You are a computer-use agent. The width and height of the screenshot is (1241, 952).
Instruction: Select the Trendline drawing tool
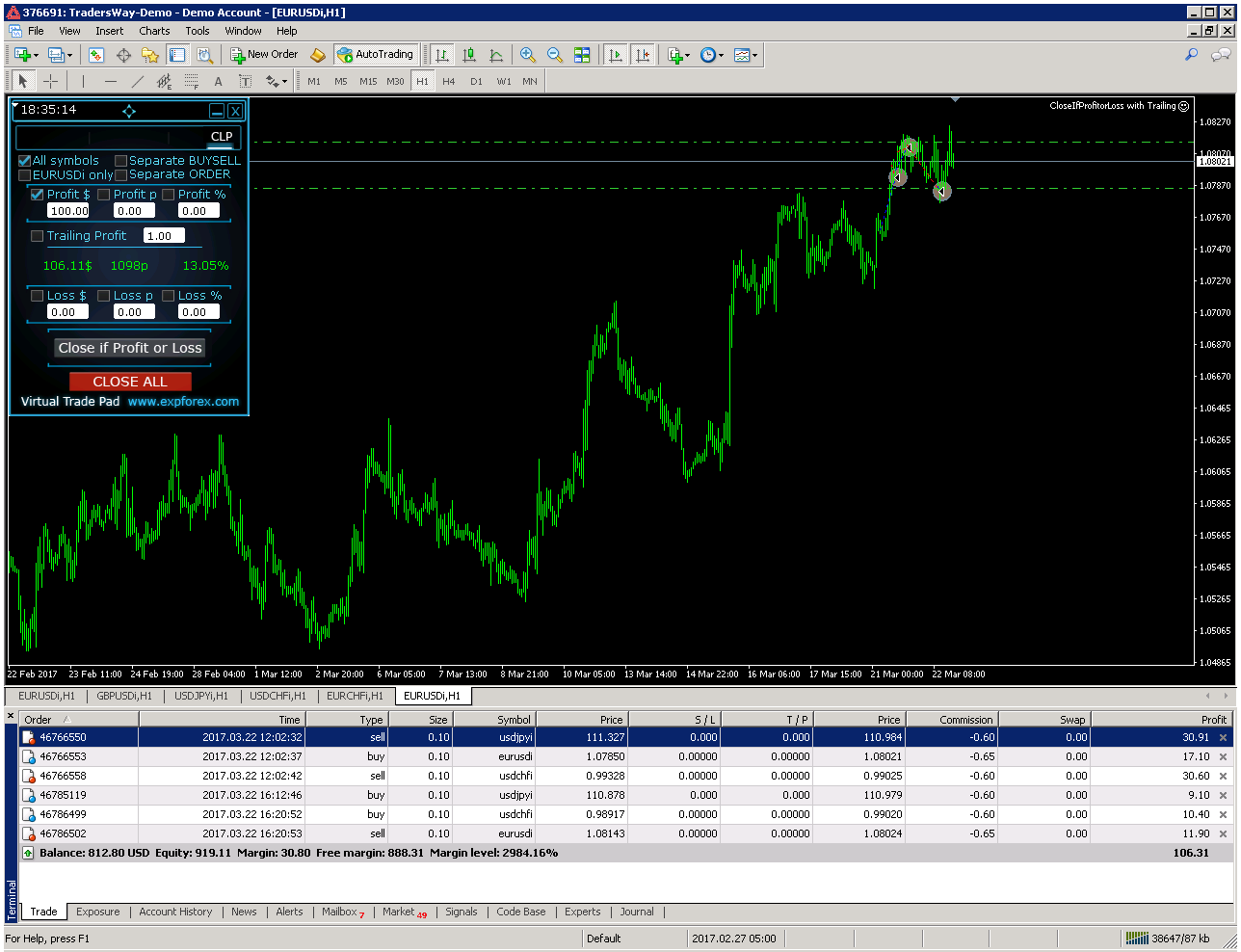point(138,82)
